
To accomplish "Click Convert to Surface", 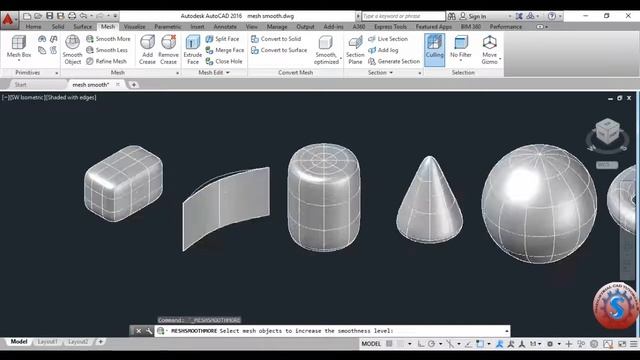I will [x=279, y=50].
